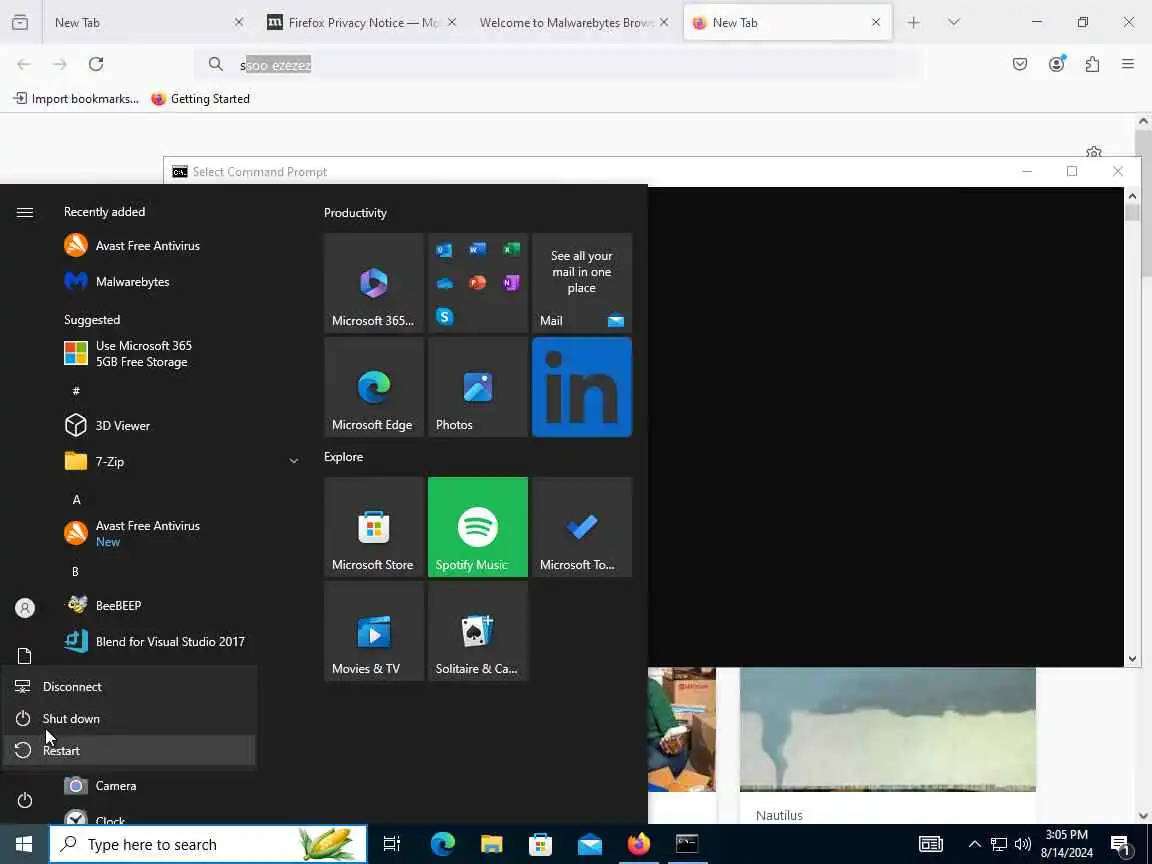Open the Solitaire & Casual Games tile
The image size is (1152, 864).
(478, 631)
